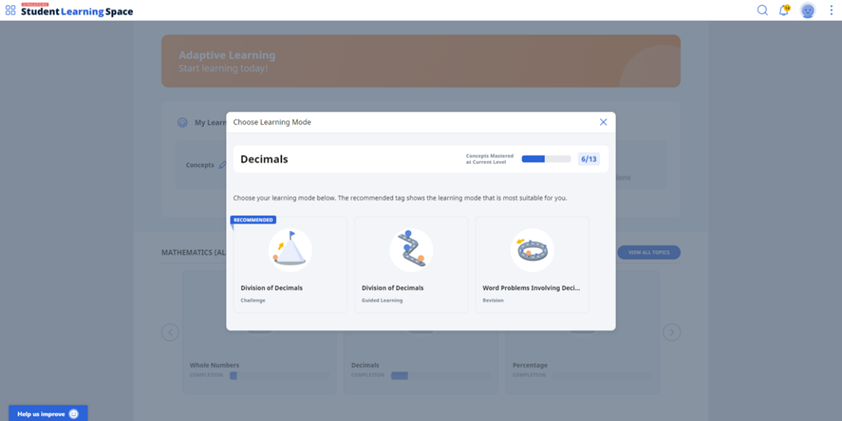Click the Student Learning Space logo
This screenshot has width=842, height=421.
pyautogui.click(x=76, y=11)
